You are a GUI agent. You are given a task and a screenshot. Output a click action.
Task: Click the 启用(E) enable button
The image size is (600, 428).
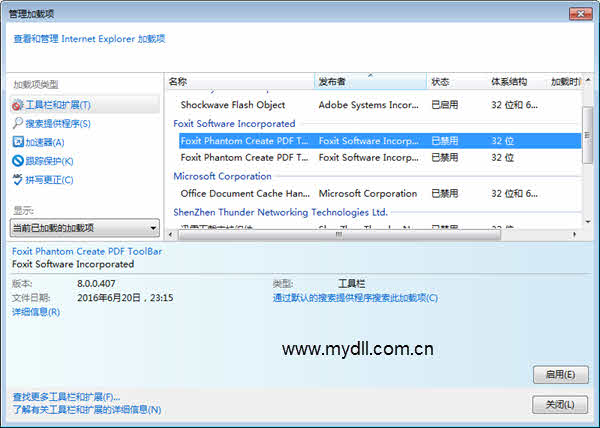tap(561, 374)
